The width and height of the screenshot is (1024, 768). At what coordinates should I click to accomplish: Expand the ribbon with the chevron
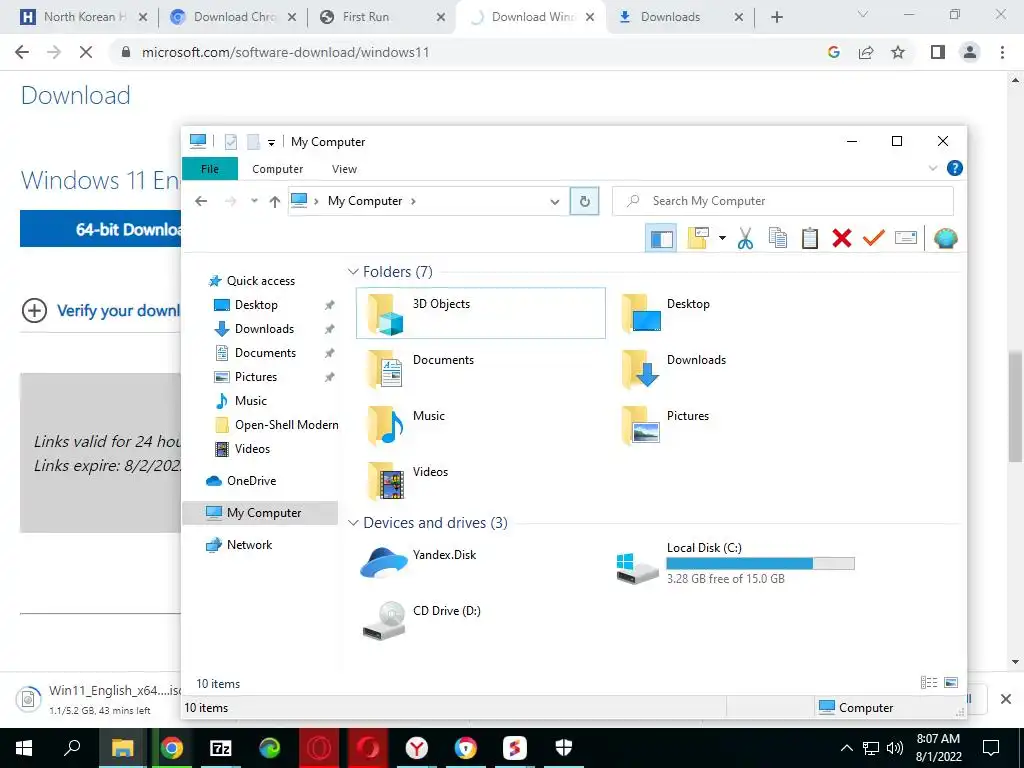[x=933, y=168]
